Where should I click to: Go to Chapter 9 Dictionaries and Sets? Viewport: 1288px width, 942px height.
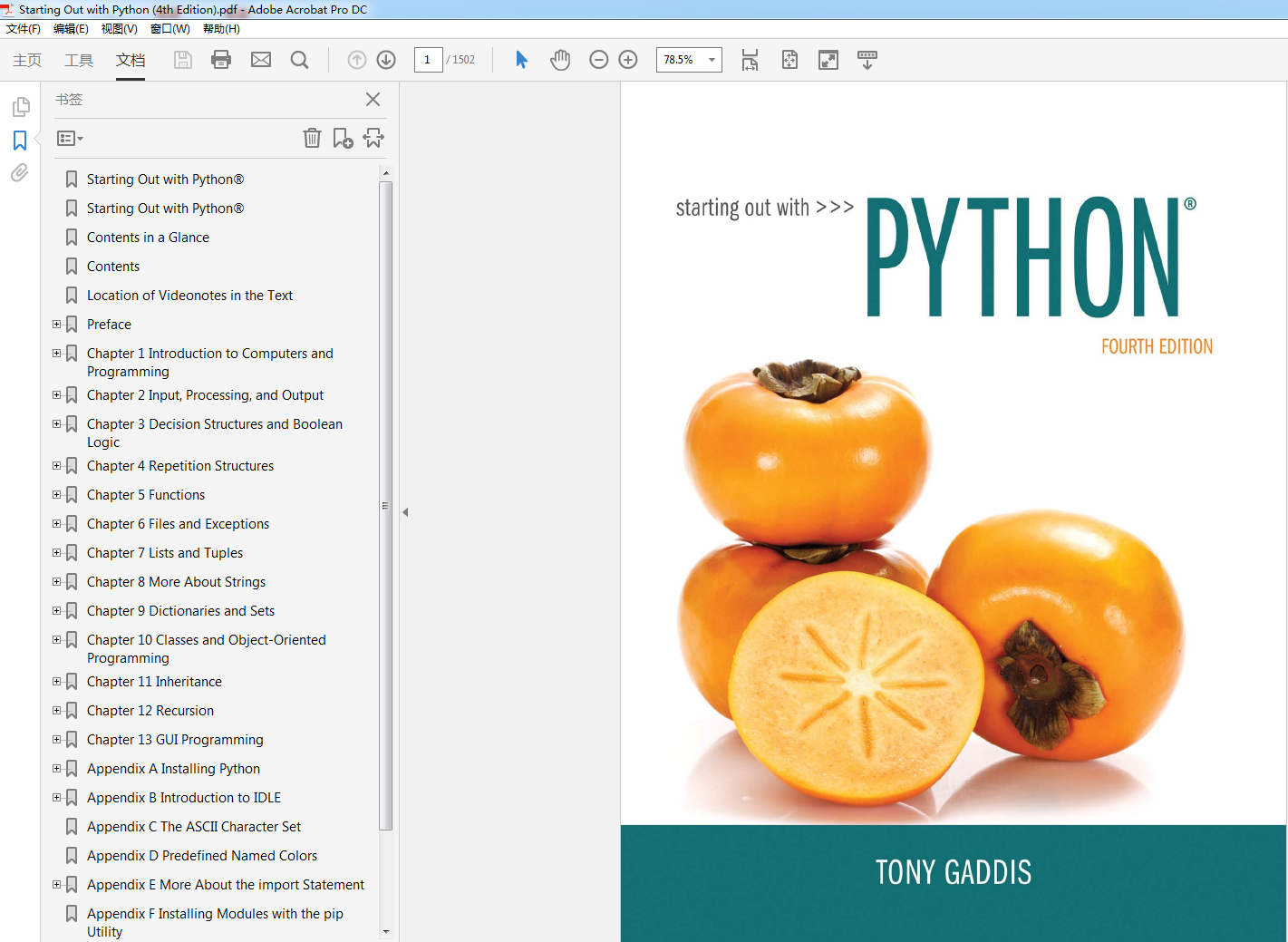pyautogui.click(x=180, y=611)
